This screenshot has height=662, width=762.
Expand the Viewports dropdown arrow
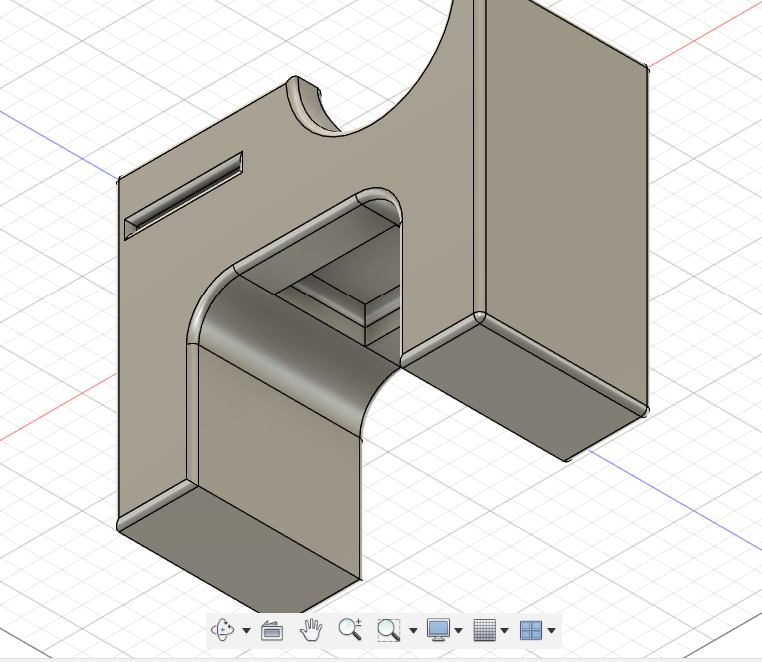click(551, 631)
